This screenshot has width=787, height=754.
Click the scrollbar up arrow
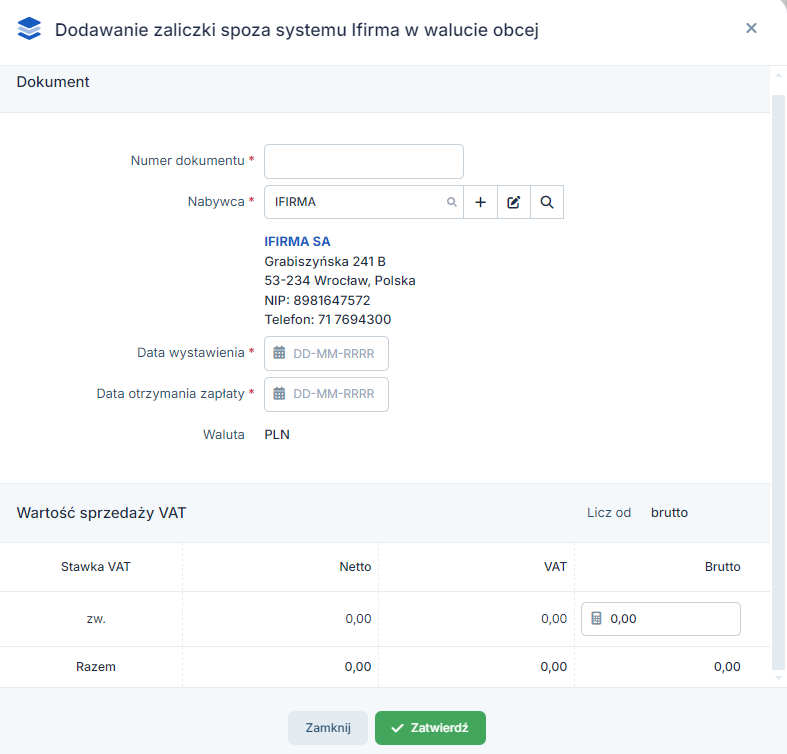[x=778, y=76]
